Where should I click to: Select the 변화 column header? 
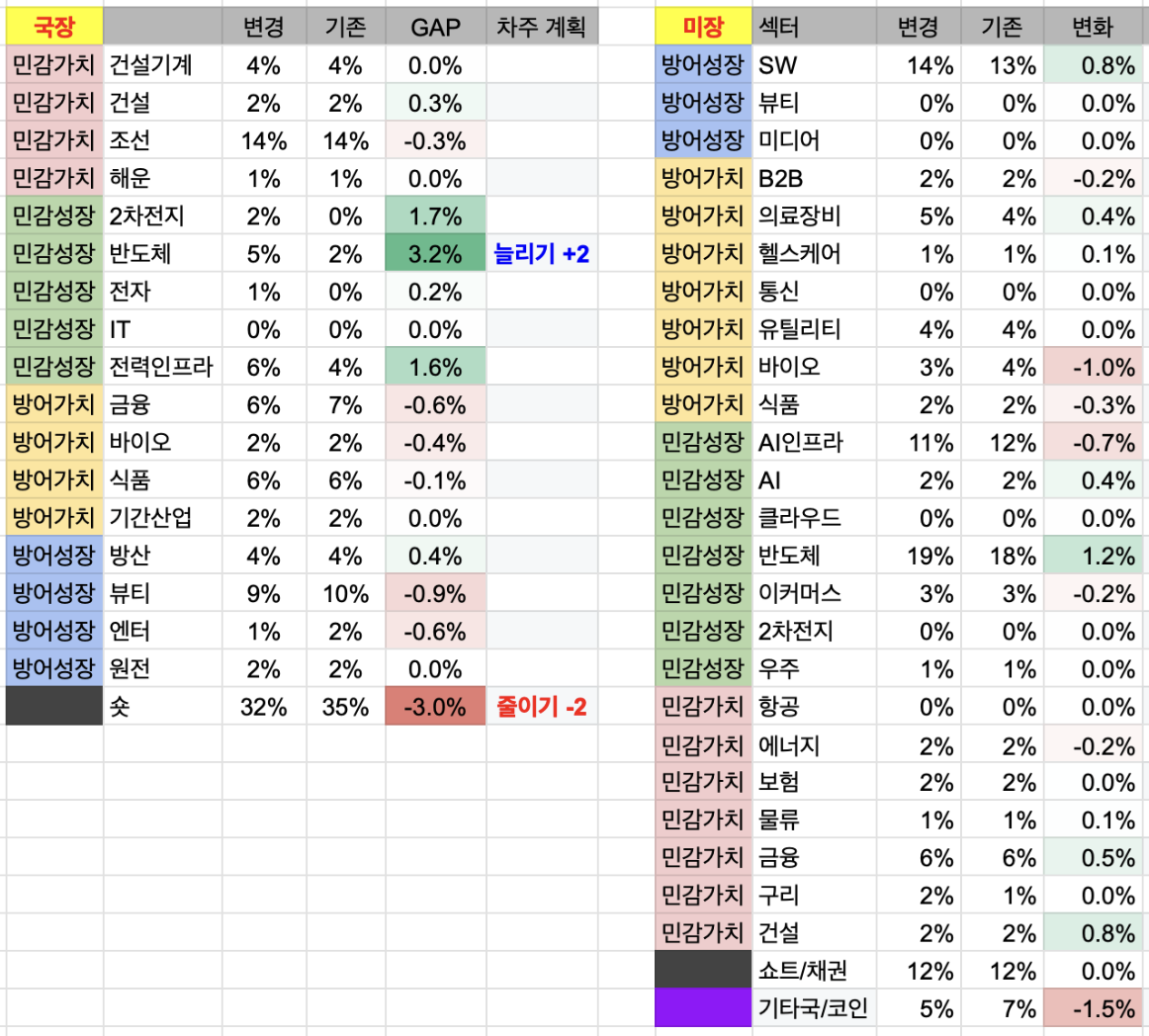[1093, 27]
